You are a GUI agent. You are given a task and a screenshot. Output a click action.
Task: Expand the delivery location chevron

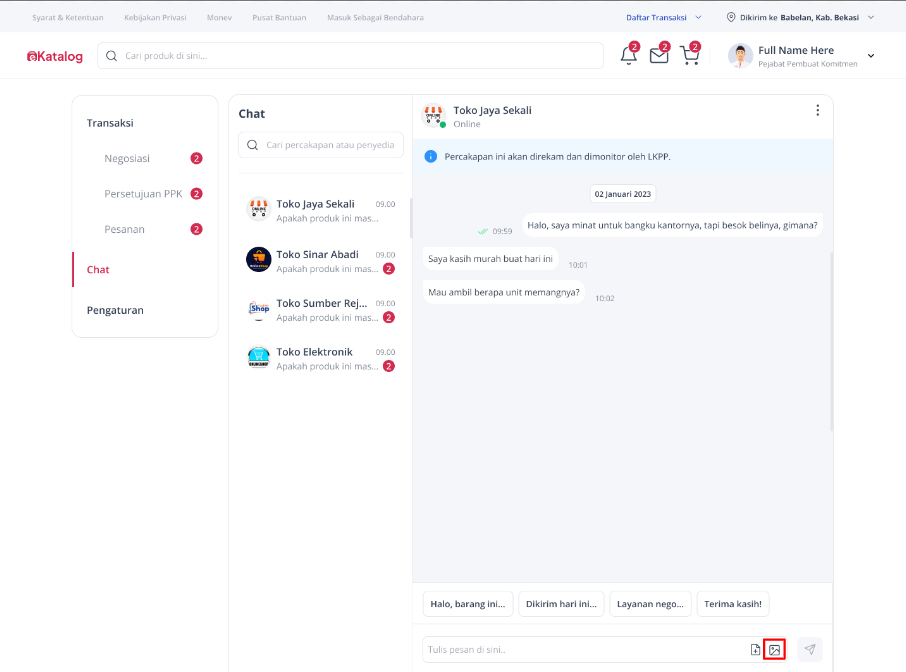point(871,17)
